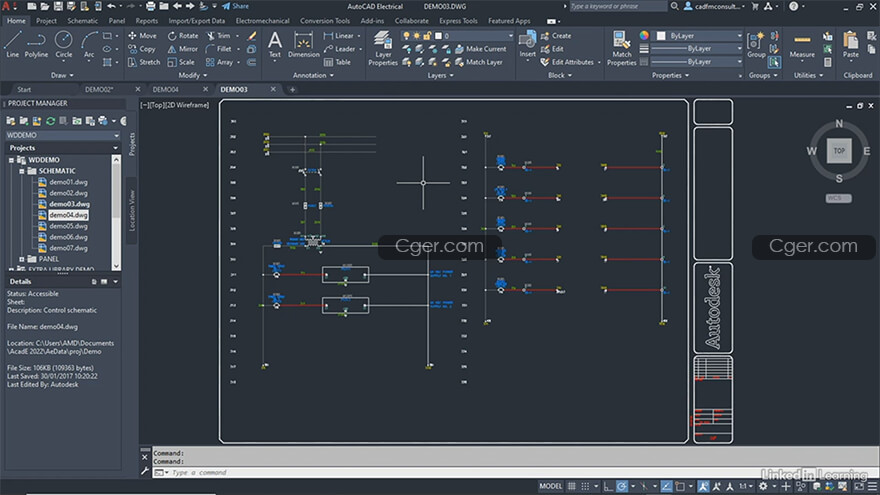Toggle the drawing grid display
The height and width of the screenshot is (495, 880).
pos(571,486)
